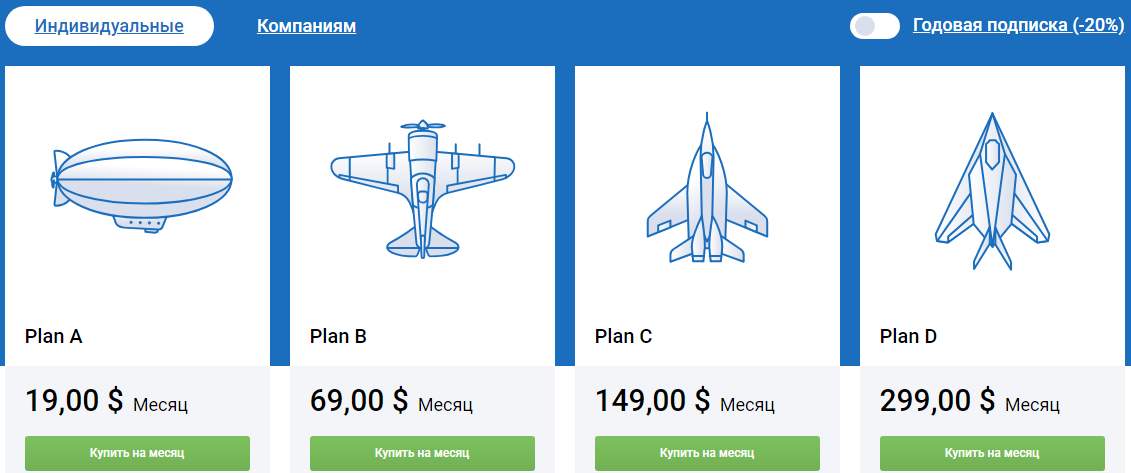Open the Годовая подписка (-20%) link
Image resolution: width=1131 pixels, height=473 pixels.
click(1018, 25)
